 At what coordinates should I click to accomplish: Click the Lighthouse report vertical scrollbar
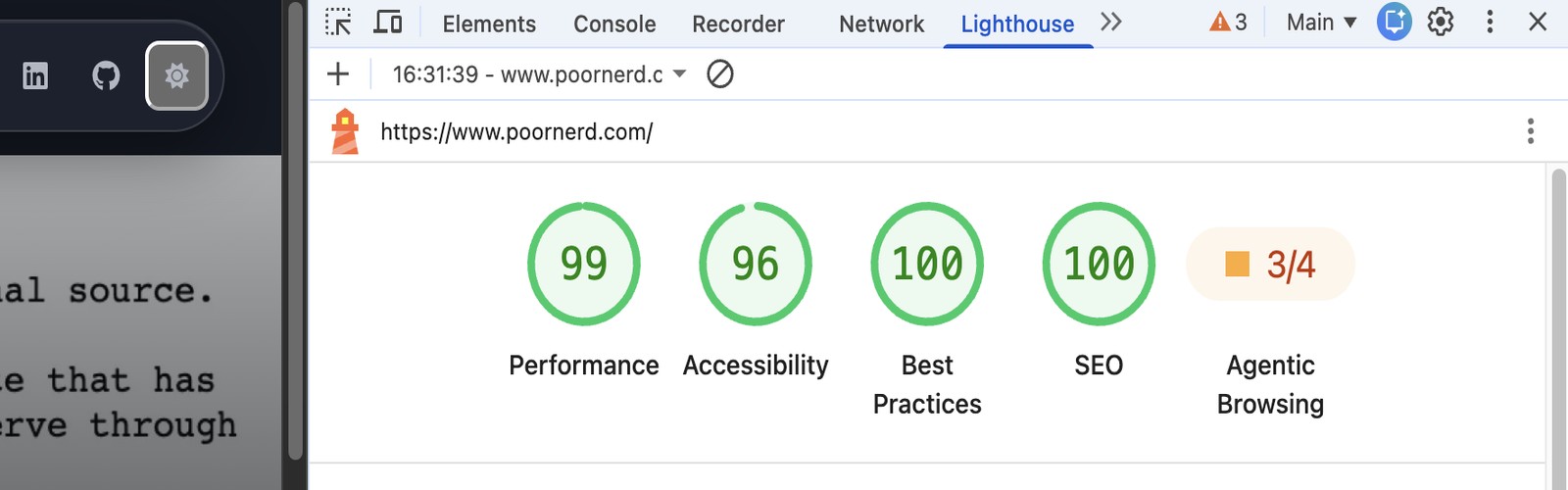pyautogui.click(x=1558, y=328)
